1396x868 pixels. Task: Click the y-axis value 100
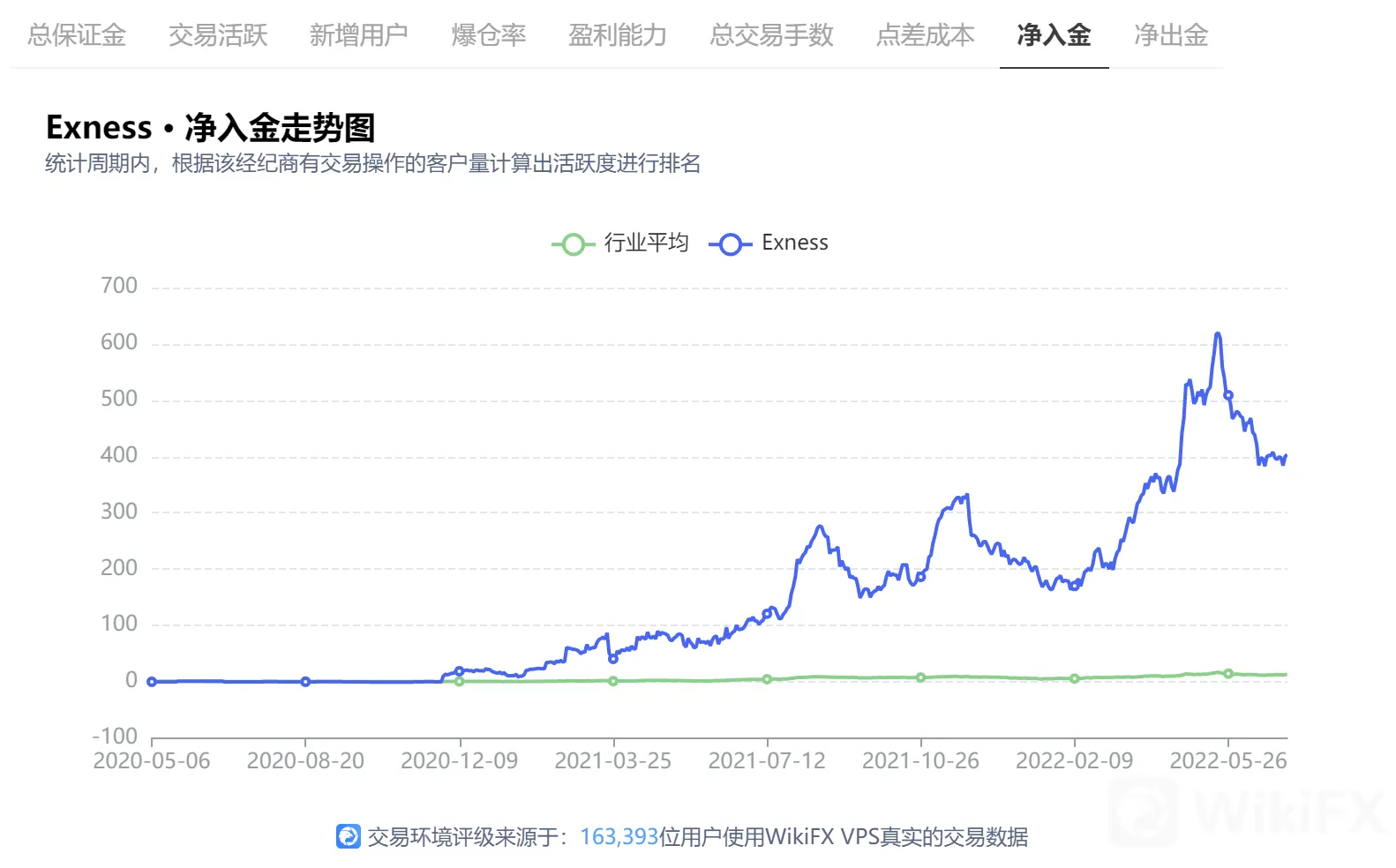pyautogui.click(x=119, y=624)
